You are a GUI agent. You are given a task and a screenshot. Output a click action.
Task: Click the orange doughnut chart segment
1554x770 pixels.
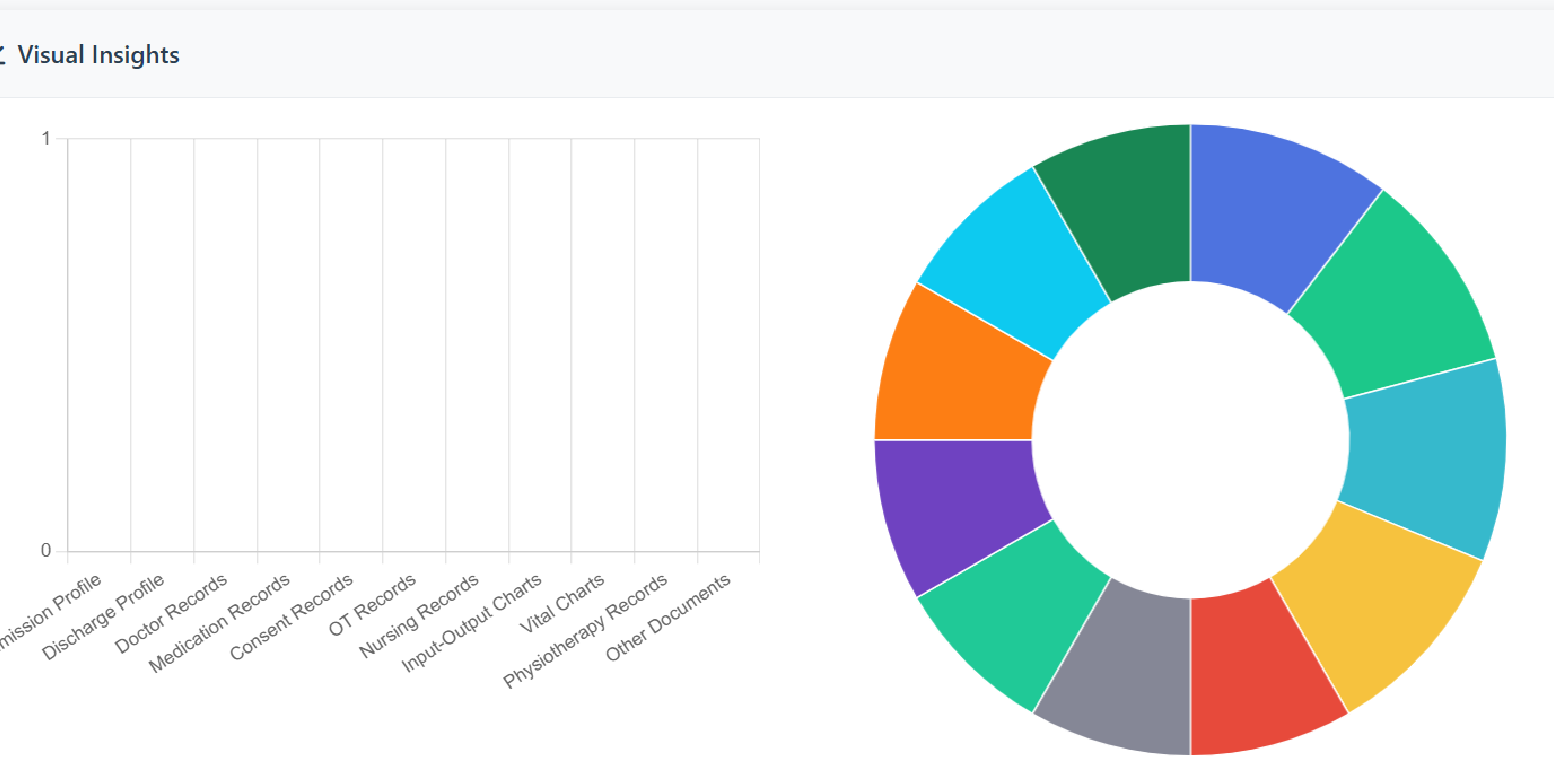(x=955, y=370)
